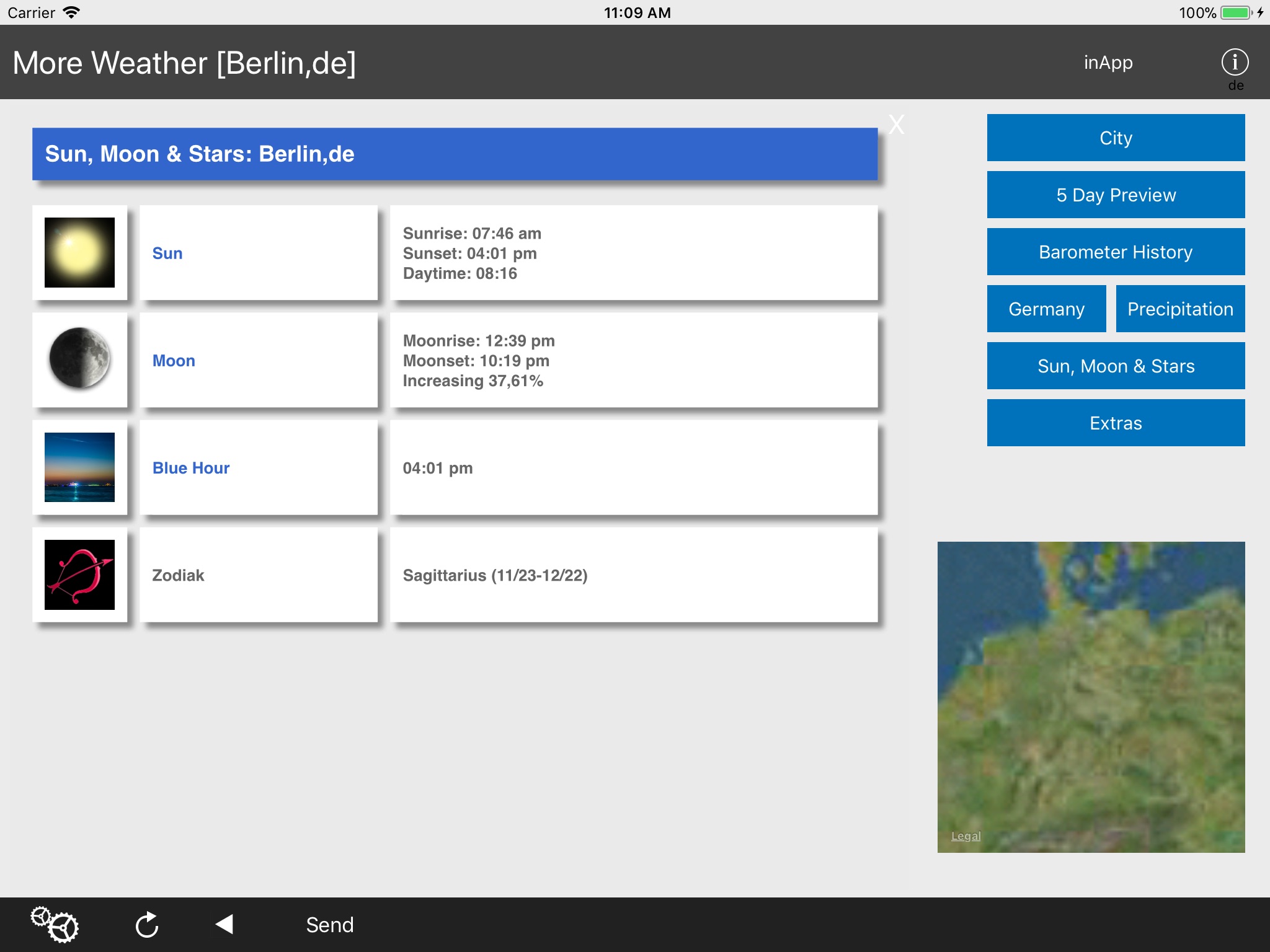Select Sun, Moon & Stars menu item
The image size is (1270, 952).
point(1115,366)
